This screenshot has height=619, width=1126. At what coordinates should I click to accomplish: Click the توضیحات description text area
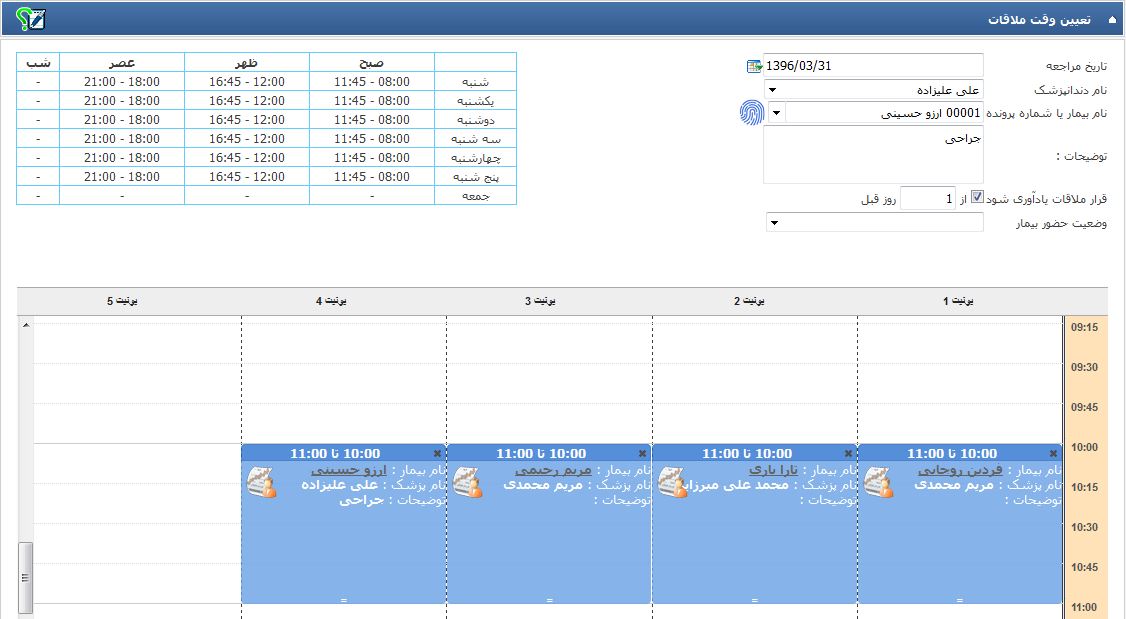(x=873, y=155)
